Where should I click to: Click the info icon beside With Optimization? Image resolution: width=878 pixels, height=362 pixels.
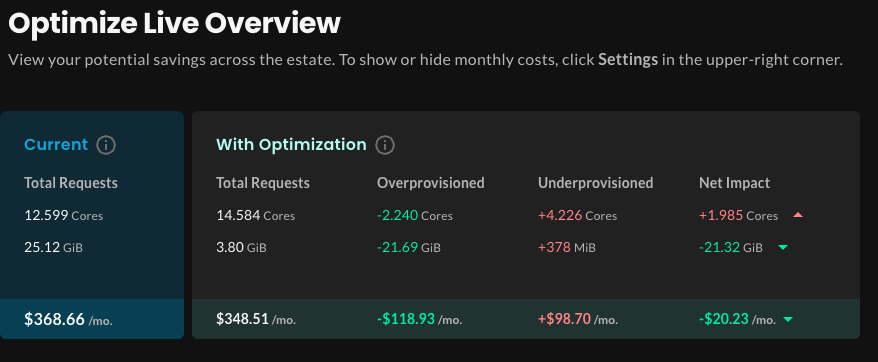pyautogui.click(x=385, y=145)
